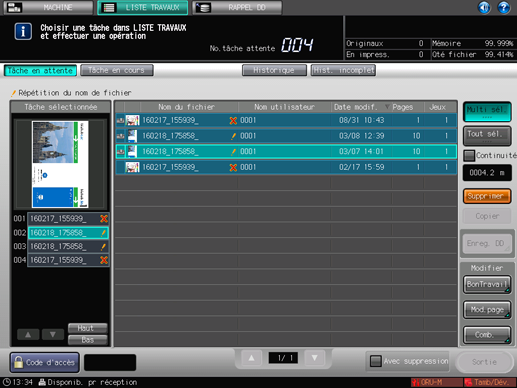Click thumbnail icon of 03/07 14:01 job

132,151
